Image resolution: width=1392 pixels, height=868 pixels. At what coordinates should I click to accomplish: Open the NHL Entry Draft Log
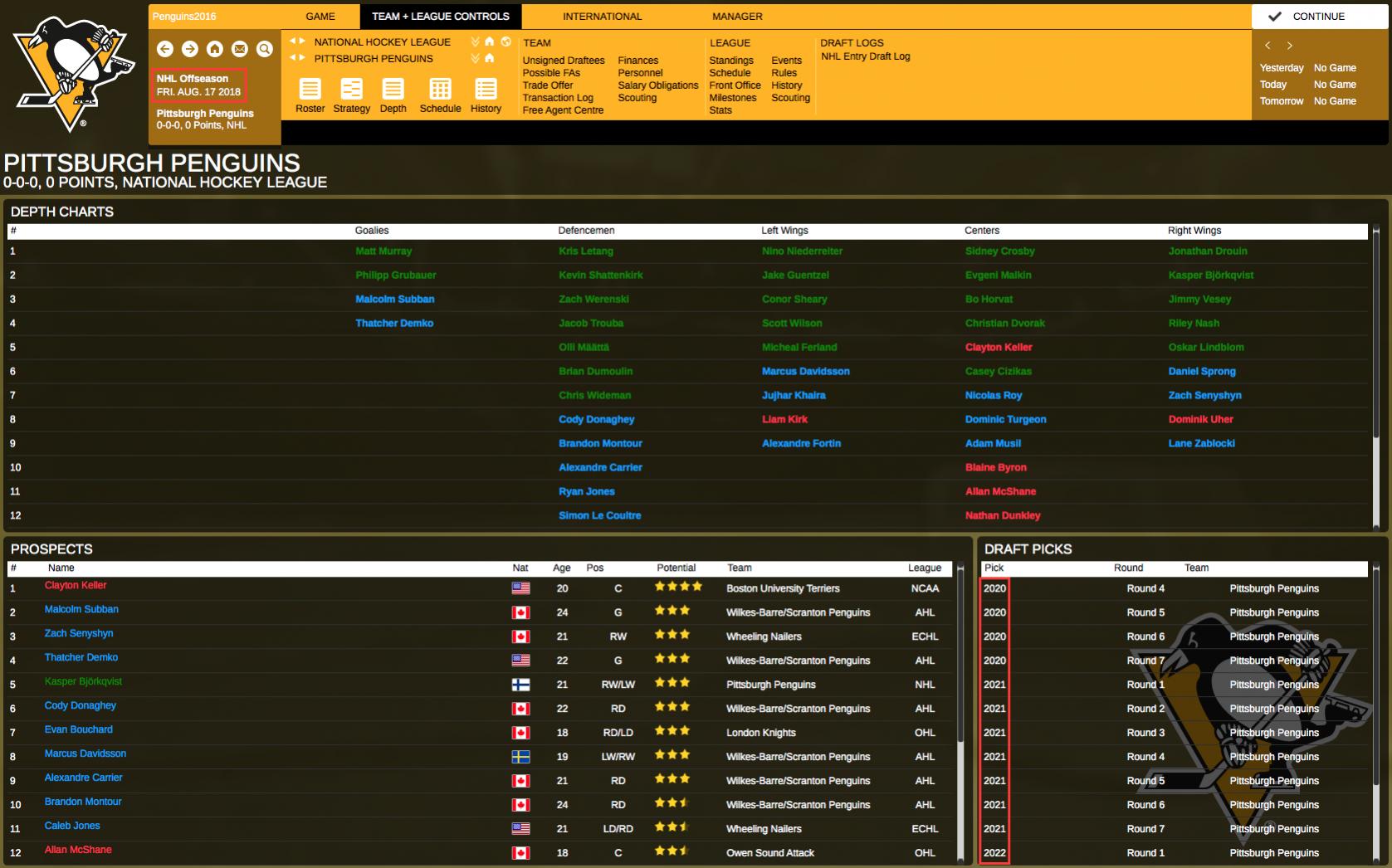(x=866, y=56)
